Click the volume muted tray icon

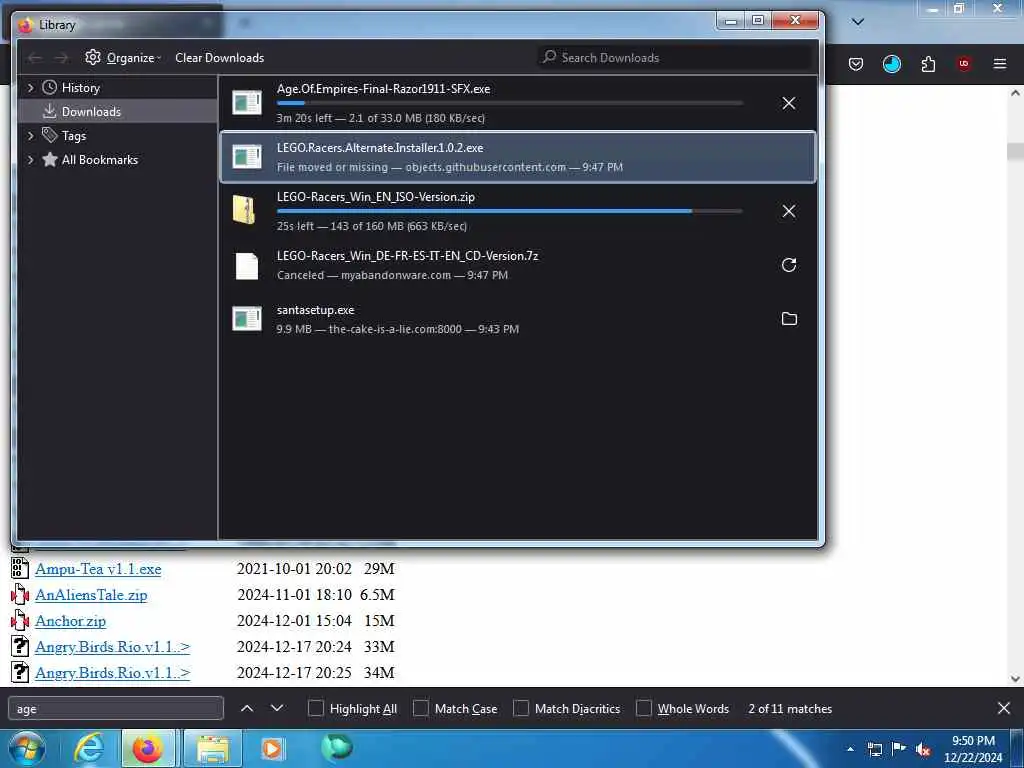click(923, 750)
